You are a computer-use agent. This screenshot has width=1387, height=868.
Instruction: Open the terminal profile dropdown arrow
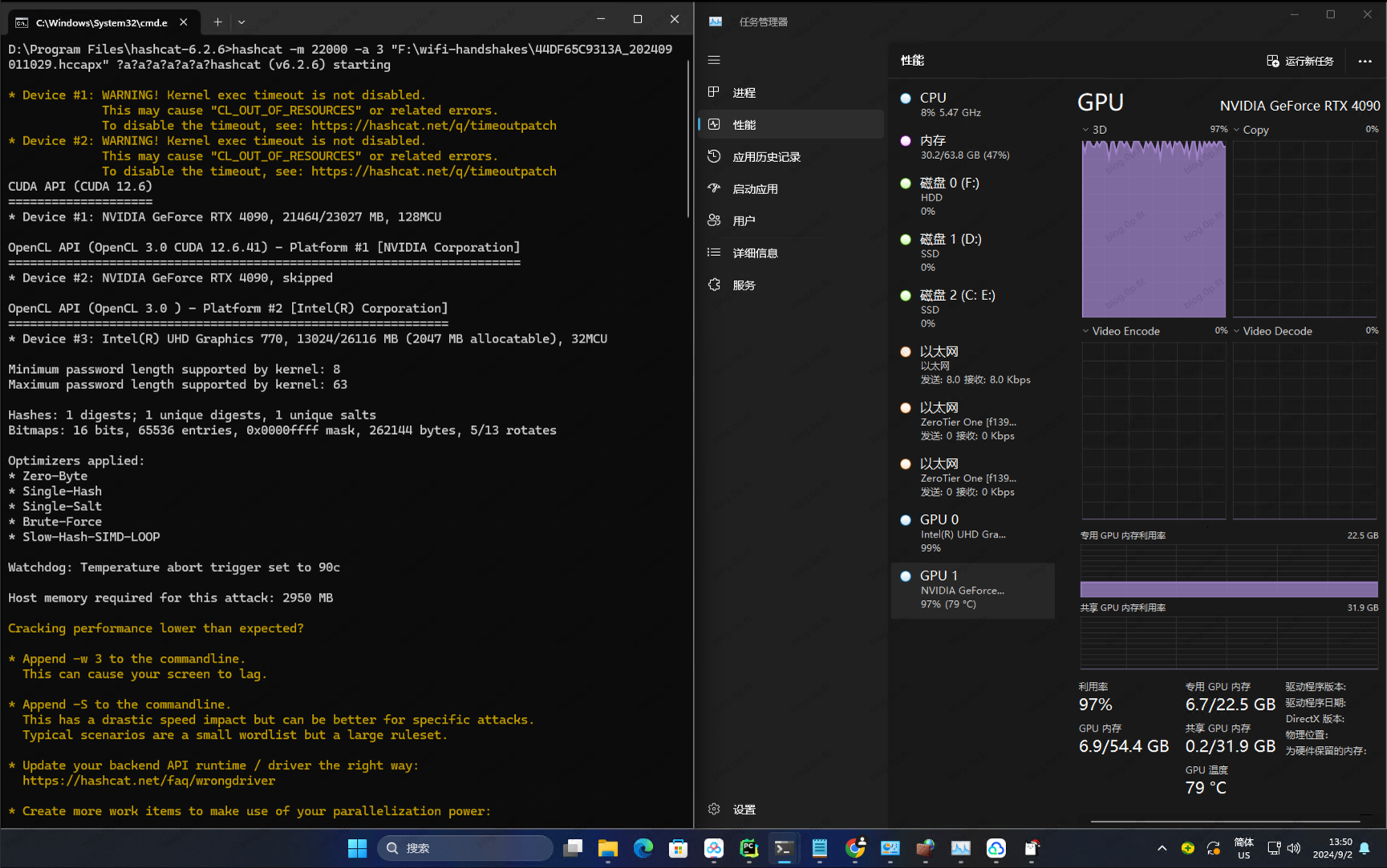click(x=241, y=22)
